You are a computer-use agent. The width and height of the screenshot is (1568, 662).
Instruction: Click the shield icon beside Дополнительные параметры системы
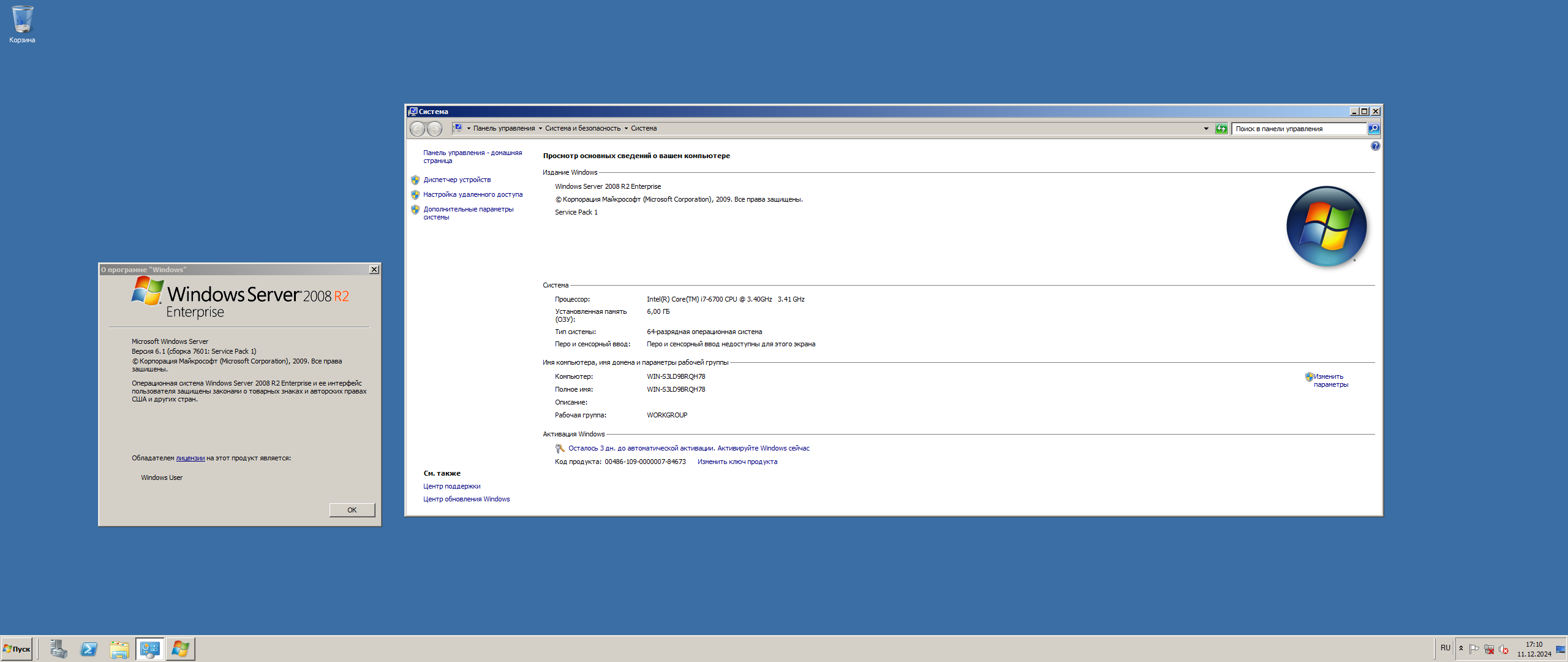click(415, 210)
